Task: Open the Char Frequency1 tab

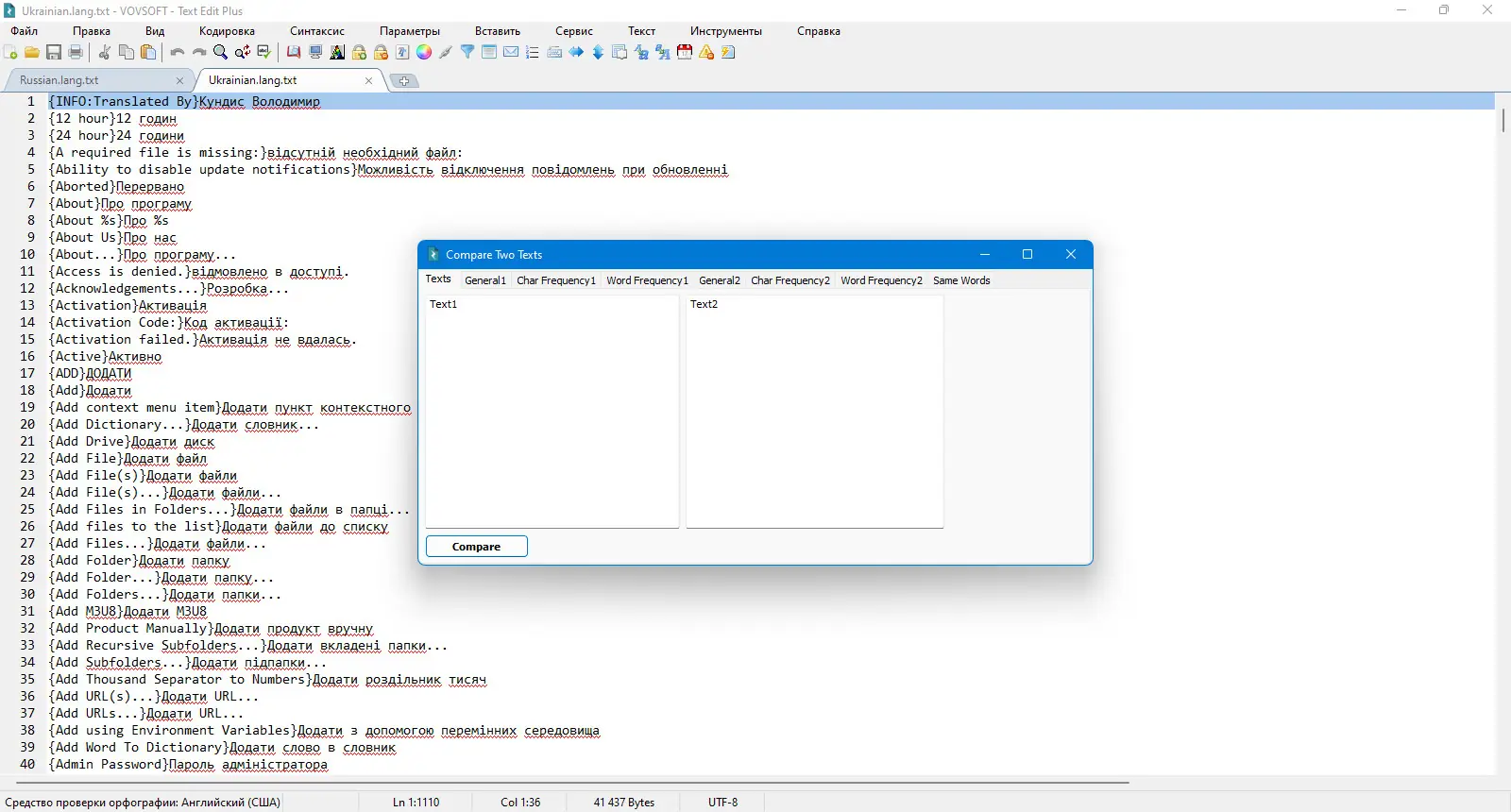Action: [x=556, y=280]
